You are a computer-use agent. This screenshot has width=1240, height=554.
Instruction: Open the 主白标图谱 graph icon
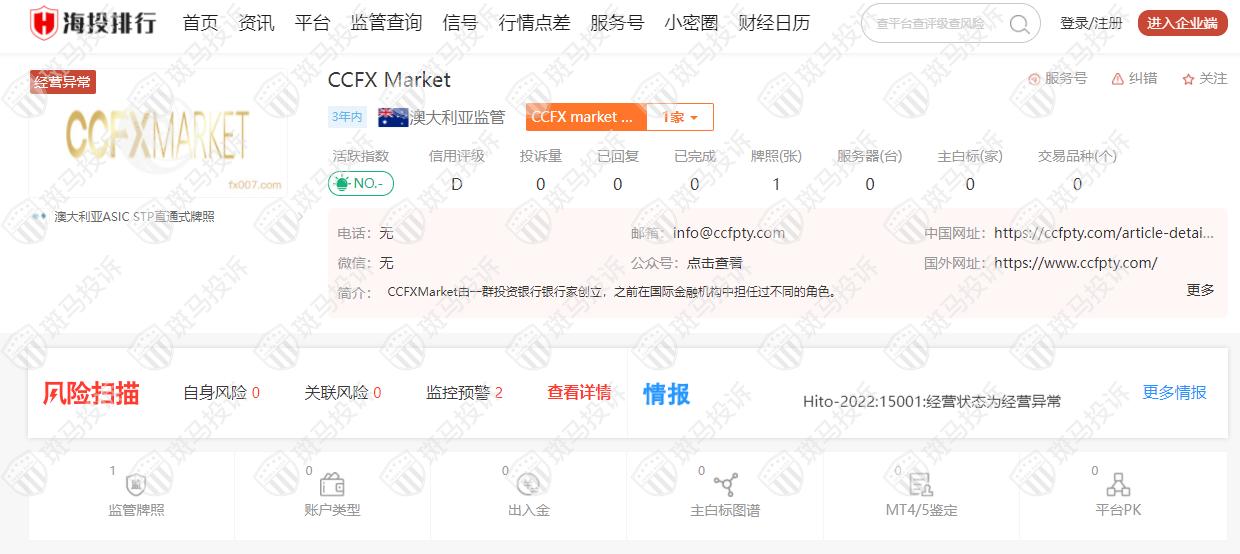[725, 486]
